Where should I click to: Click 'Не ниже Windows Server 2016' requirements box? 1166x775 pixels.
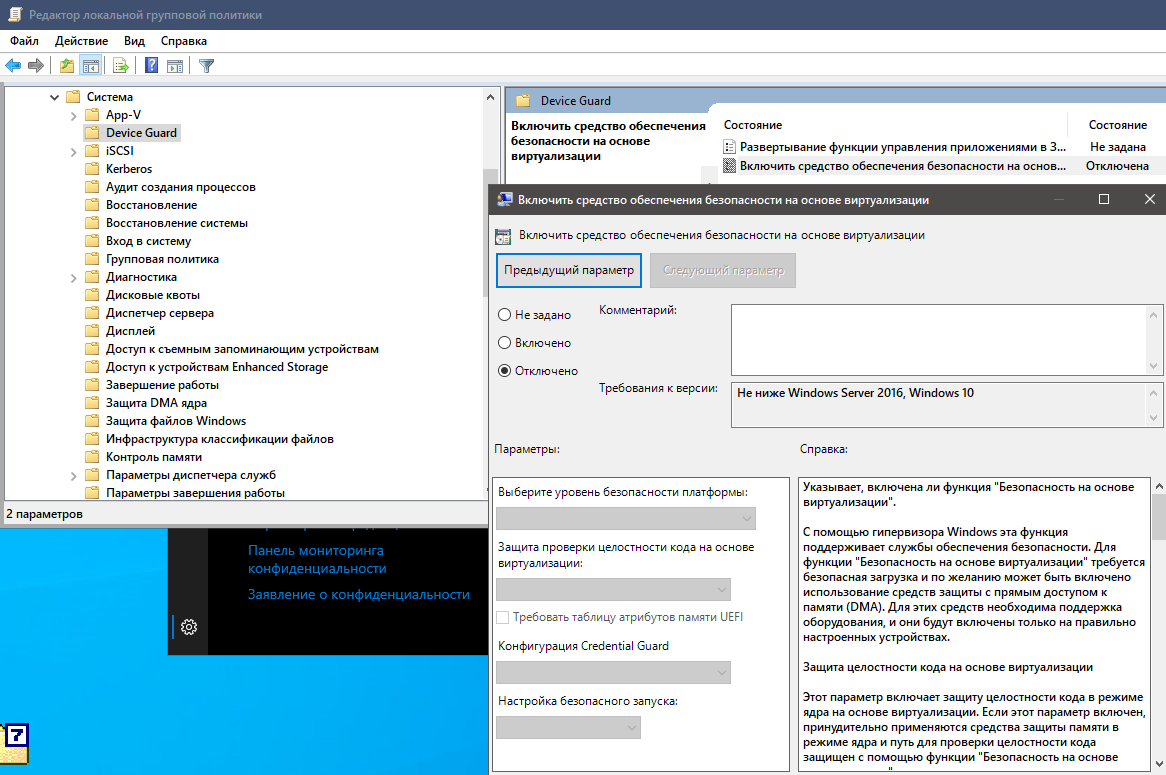[940, 405]
